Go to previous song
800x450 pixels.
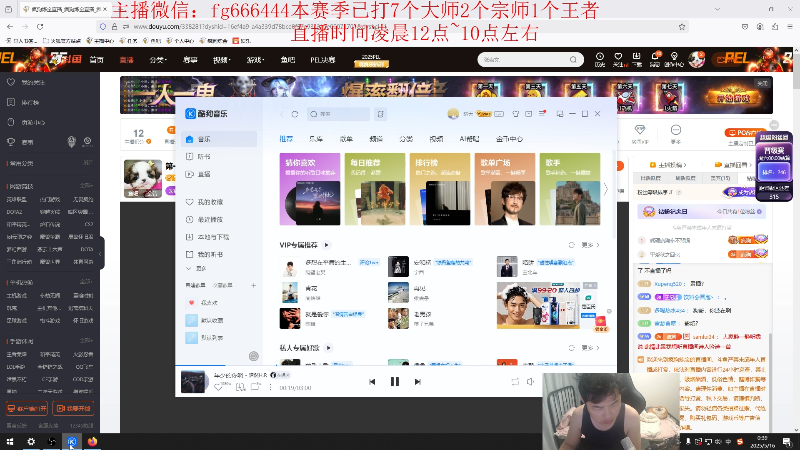click(x=372, y=382)
